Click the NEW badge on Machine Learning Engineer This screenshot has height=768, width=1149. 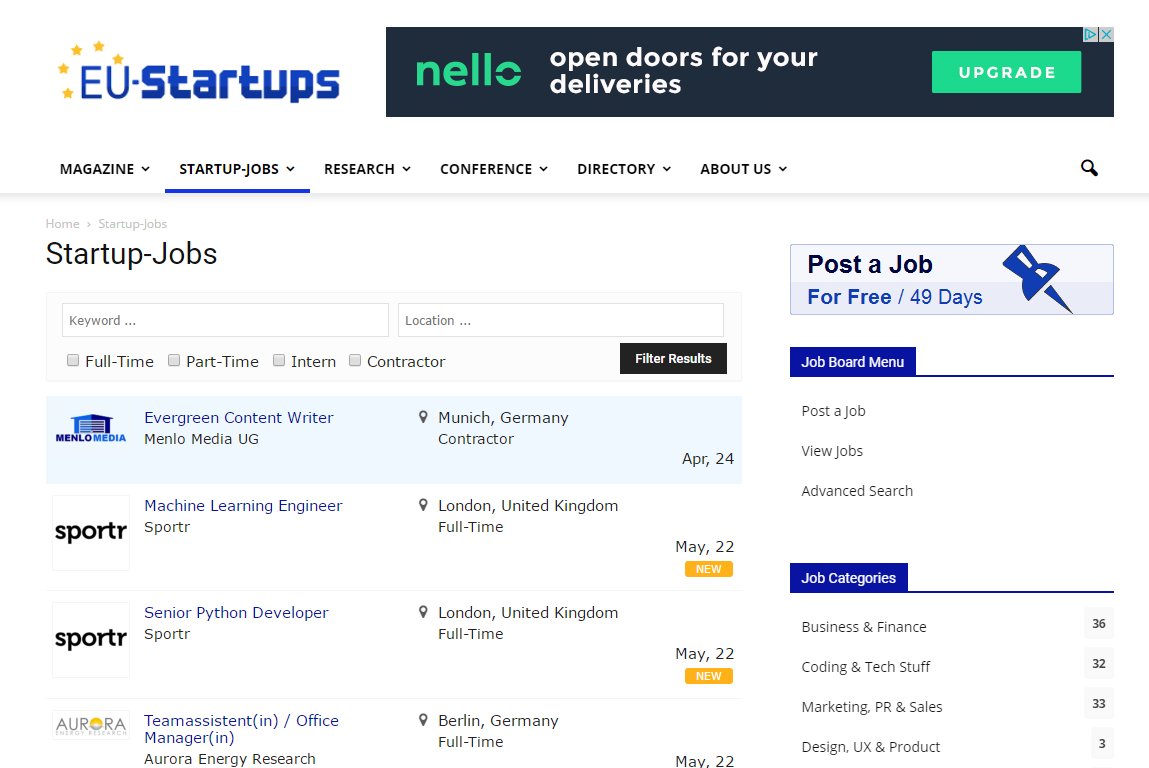(709, 569)
